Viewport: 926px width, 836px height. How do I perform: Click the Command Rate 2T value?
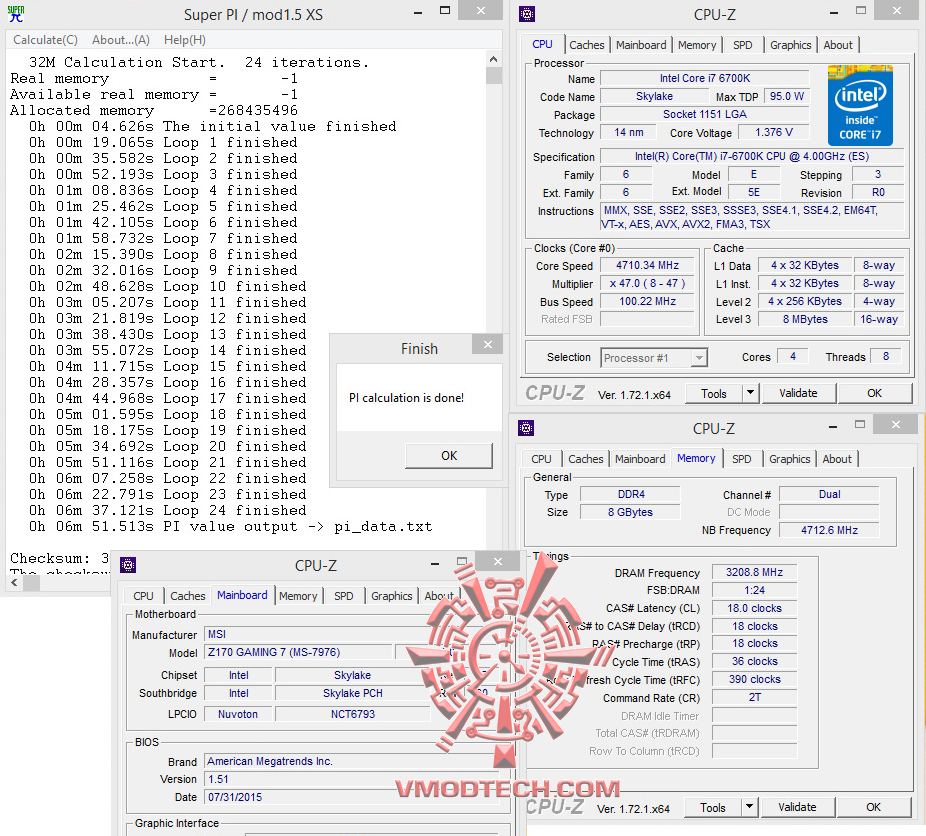tap(754, 697)
